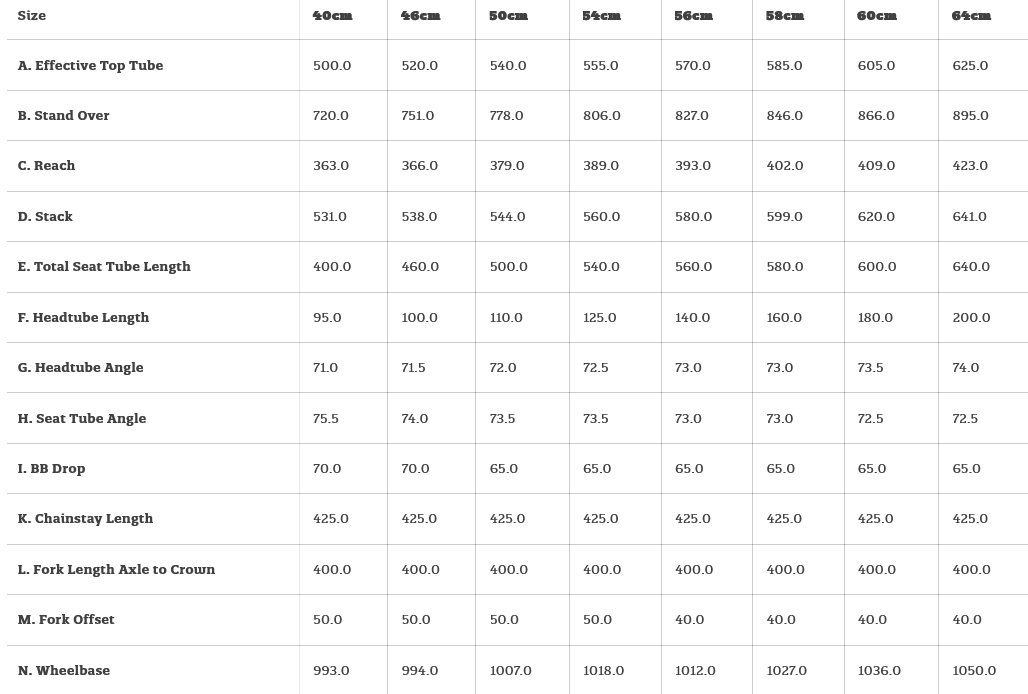Click the K. Chainstay Length row label
This screenshot has height=694, width=1028.
click(x=85, y=519)
